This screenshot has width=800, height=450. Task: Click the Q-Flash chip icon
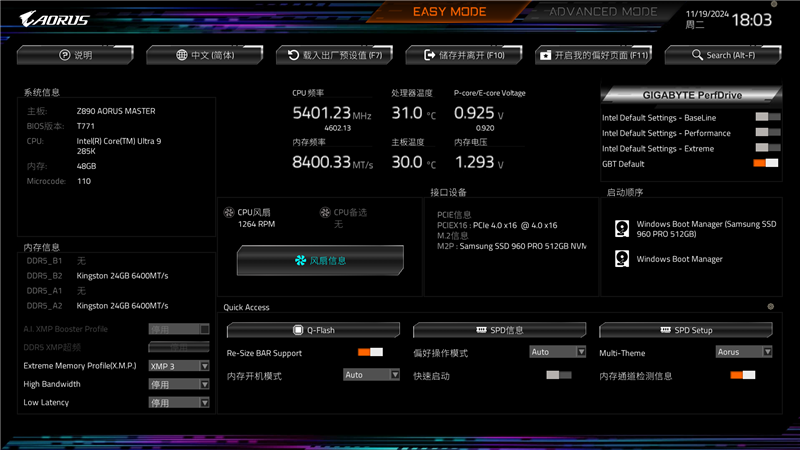(298, 330)
